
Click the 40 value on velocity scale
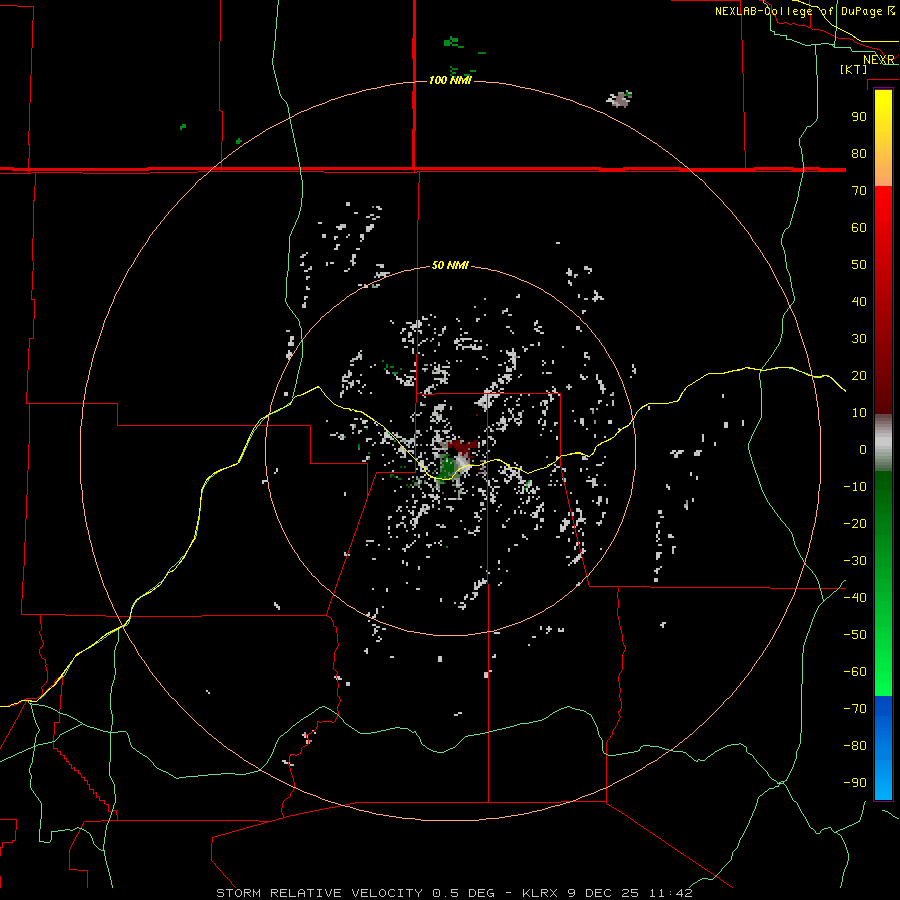(859, 301)
